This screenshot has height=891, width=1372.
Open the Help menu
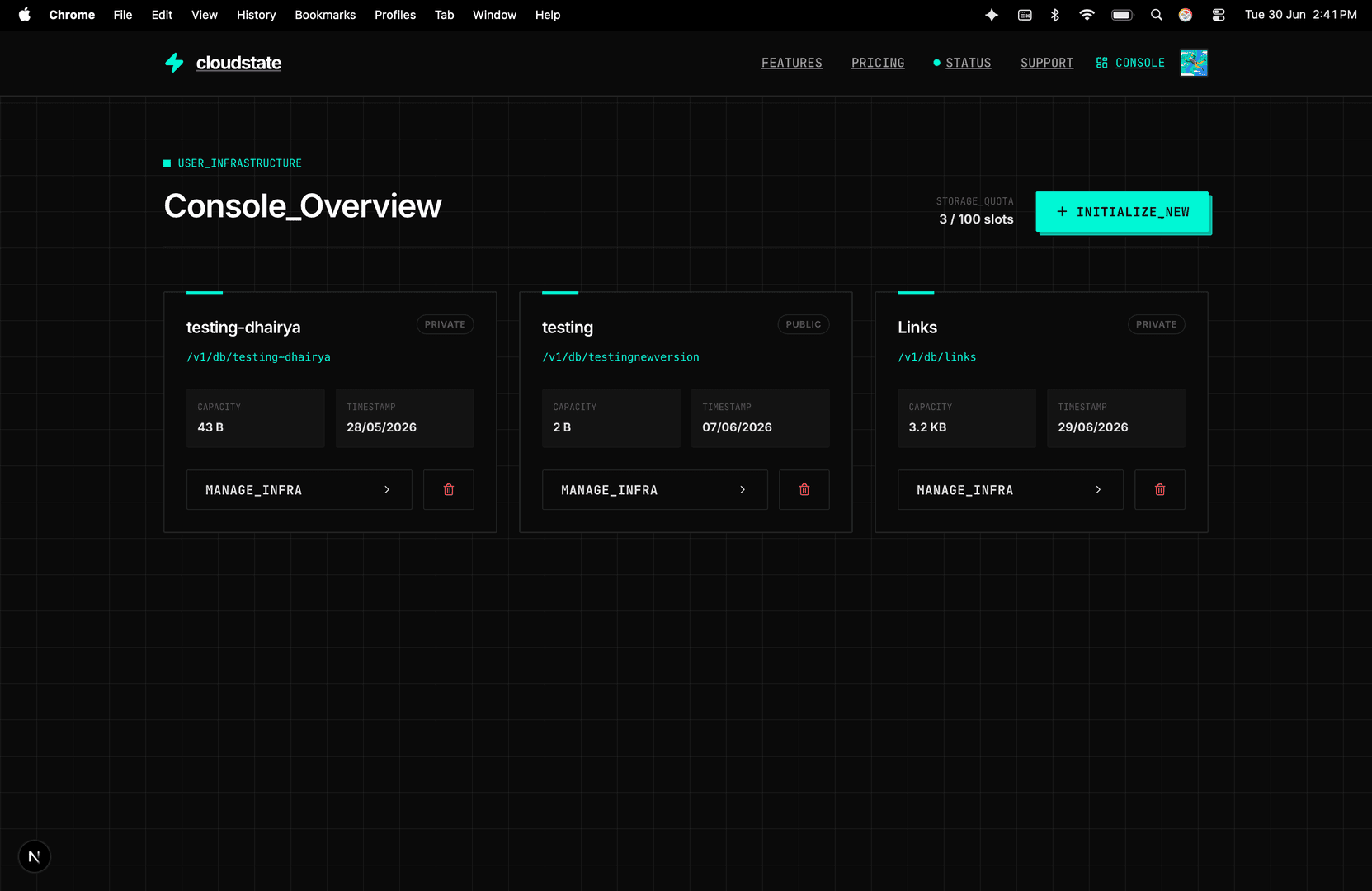[x=548, y=15]
